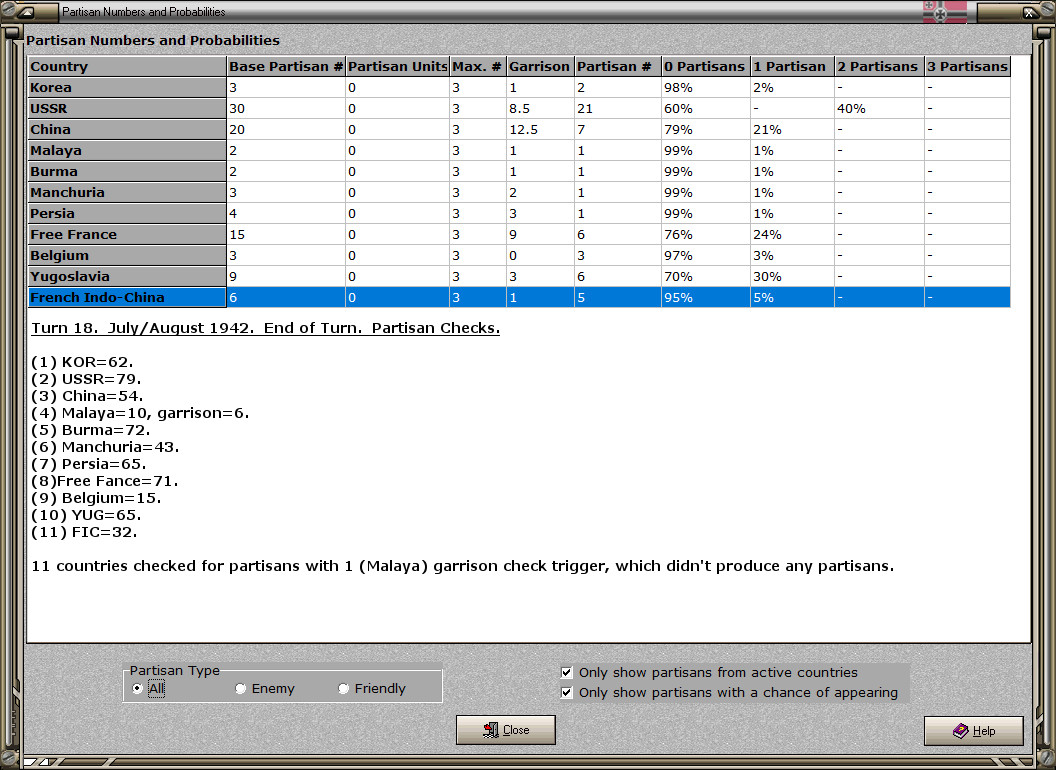Click the Close button
This screenshot has height=770, width=1056.
(x=506, y=730)
